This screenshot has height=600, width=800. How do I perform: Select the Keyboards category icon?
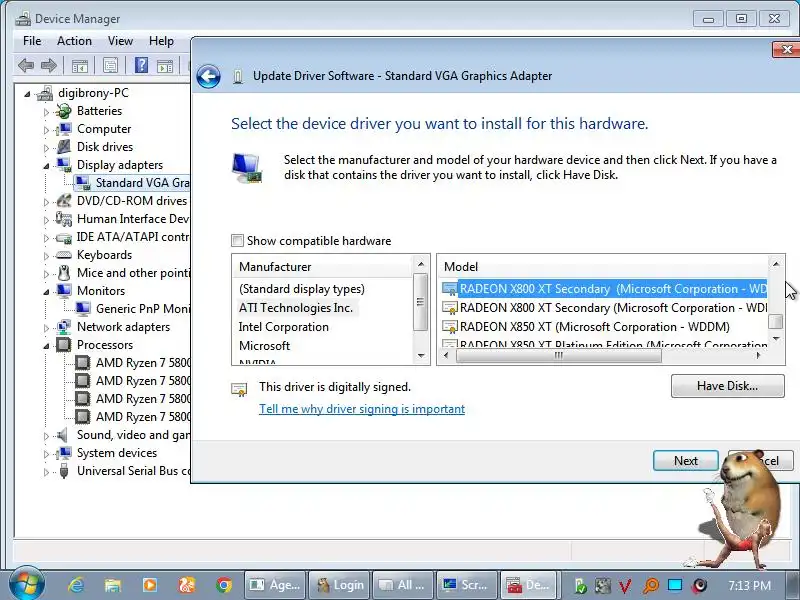point(64,255)
